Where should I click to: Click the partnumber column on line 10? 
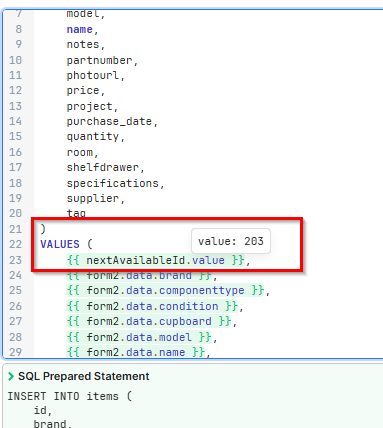click(99, 60)
